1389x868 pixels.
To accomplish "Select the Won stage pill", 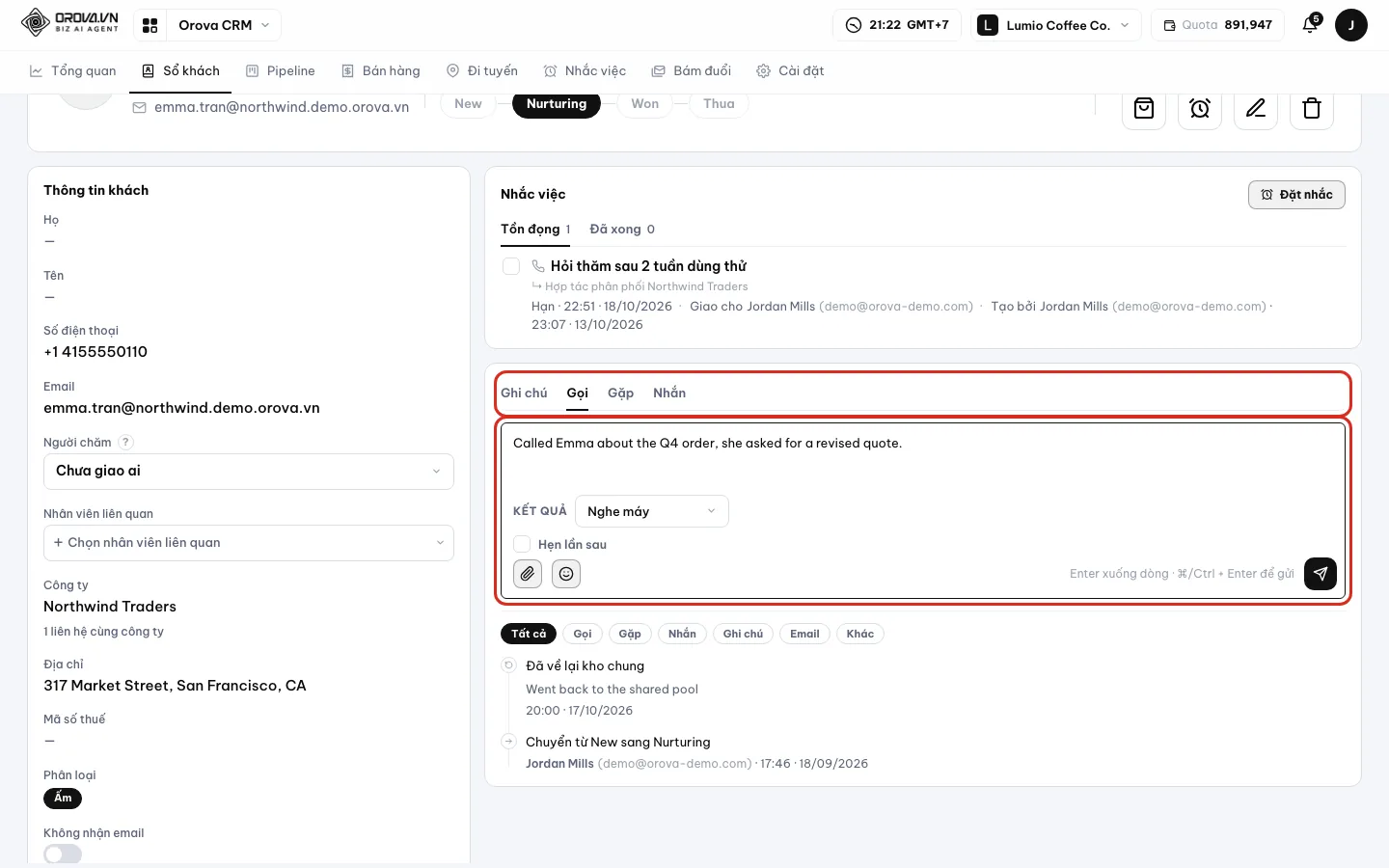I will (x=645, y=104).
